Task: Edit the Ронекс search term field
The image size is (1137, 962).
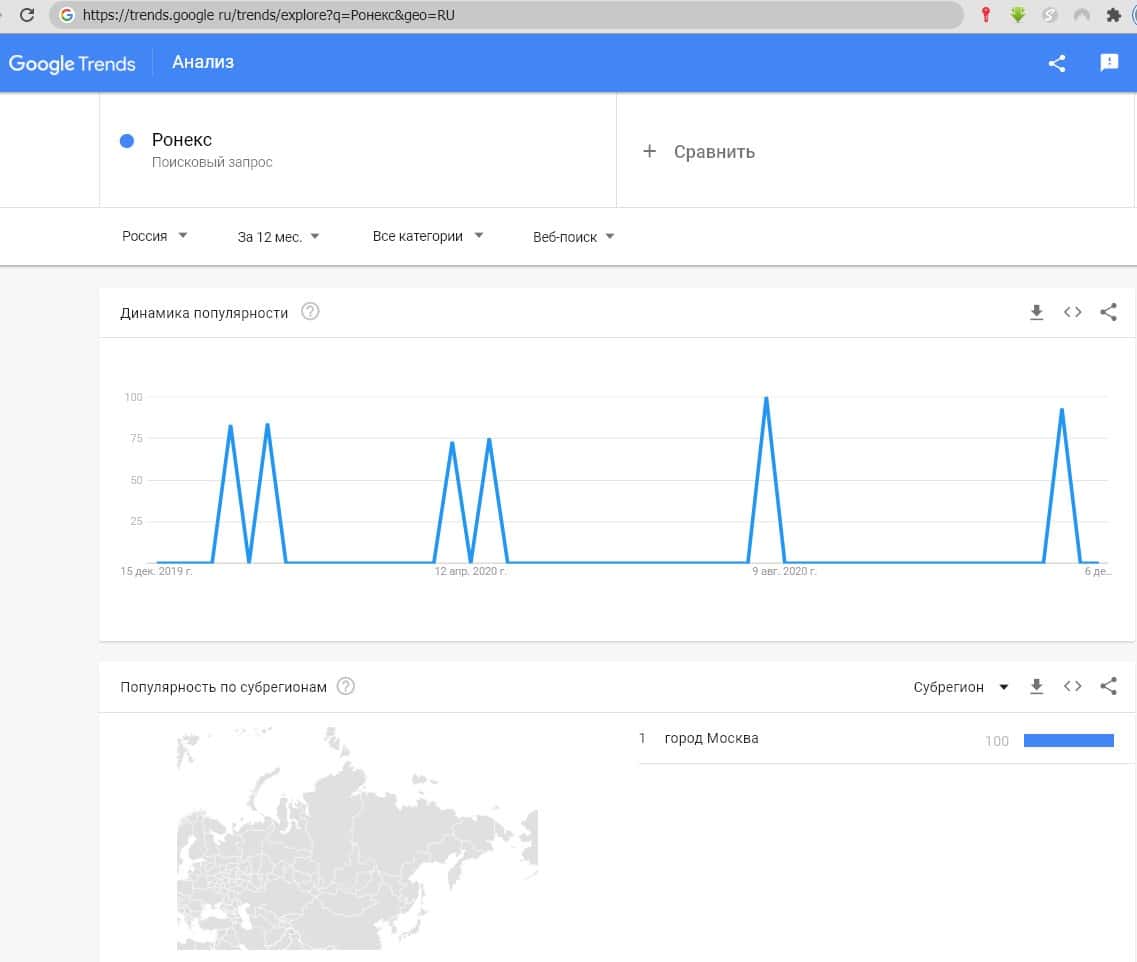Action: click(182, 140)
